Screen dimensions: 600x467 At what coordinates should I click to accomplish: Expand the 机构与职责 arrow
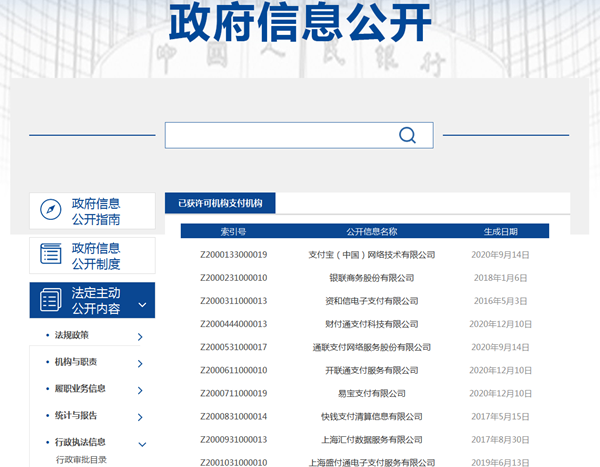click(x=140, y=363)
